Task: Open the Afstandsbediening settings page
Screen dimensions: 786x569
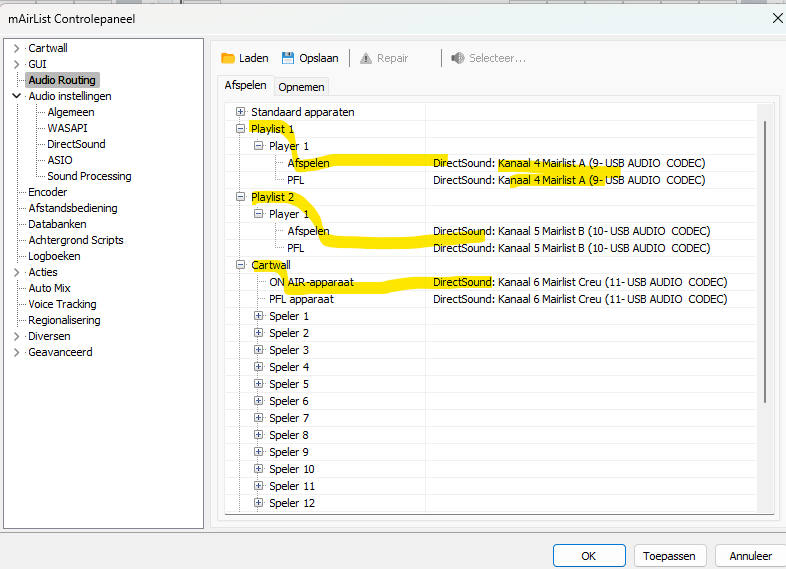Action: tap(73, 208)
